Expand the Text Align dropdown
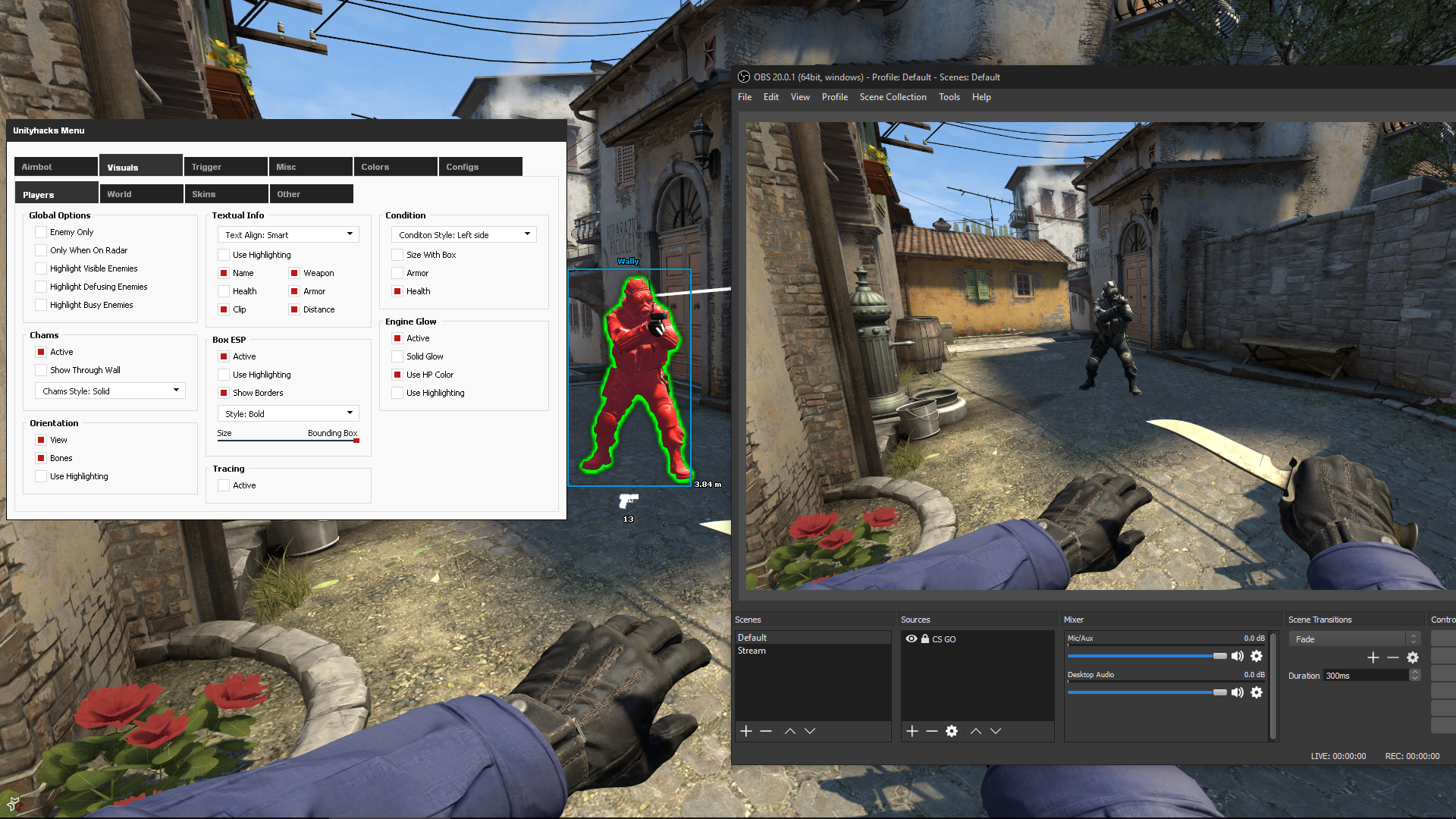The image size is (1456, 819). (288, 235)
